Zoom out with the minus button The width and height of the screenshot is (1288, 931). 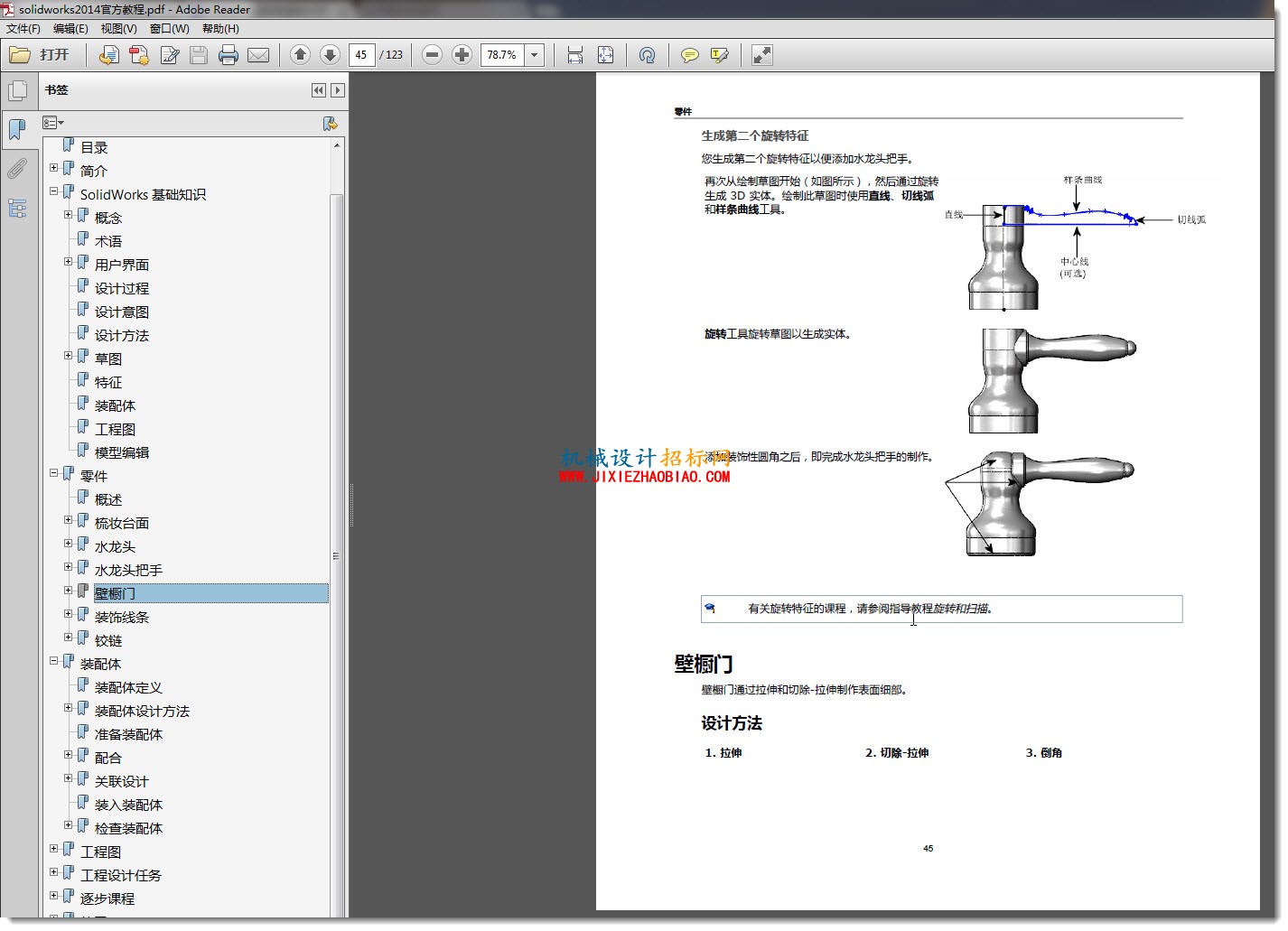[x=433, y=55]
